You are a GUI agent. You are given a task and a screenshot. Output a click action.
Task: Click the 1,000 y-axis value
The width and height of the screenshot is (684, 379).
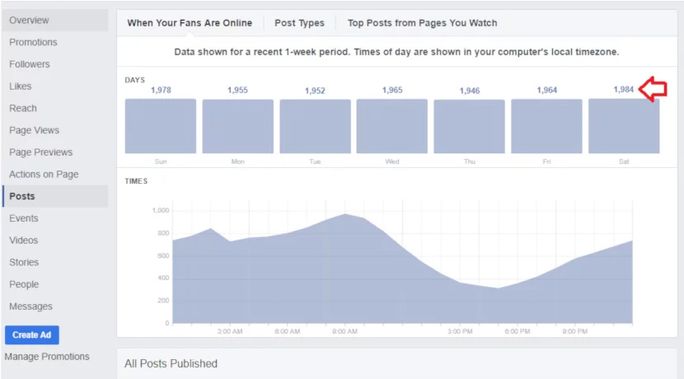point(161,211)
